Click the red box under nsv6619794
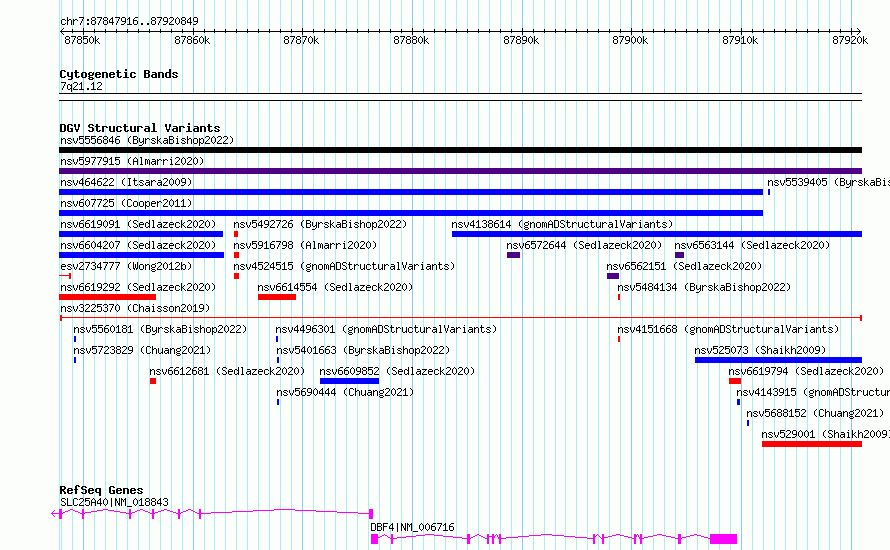 click(735, 381)
